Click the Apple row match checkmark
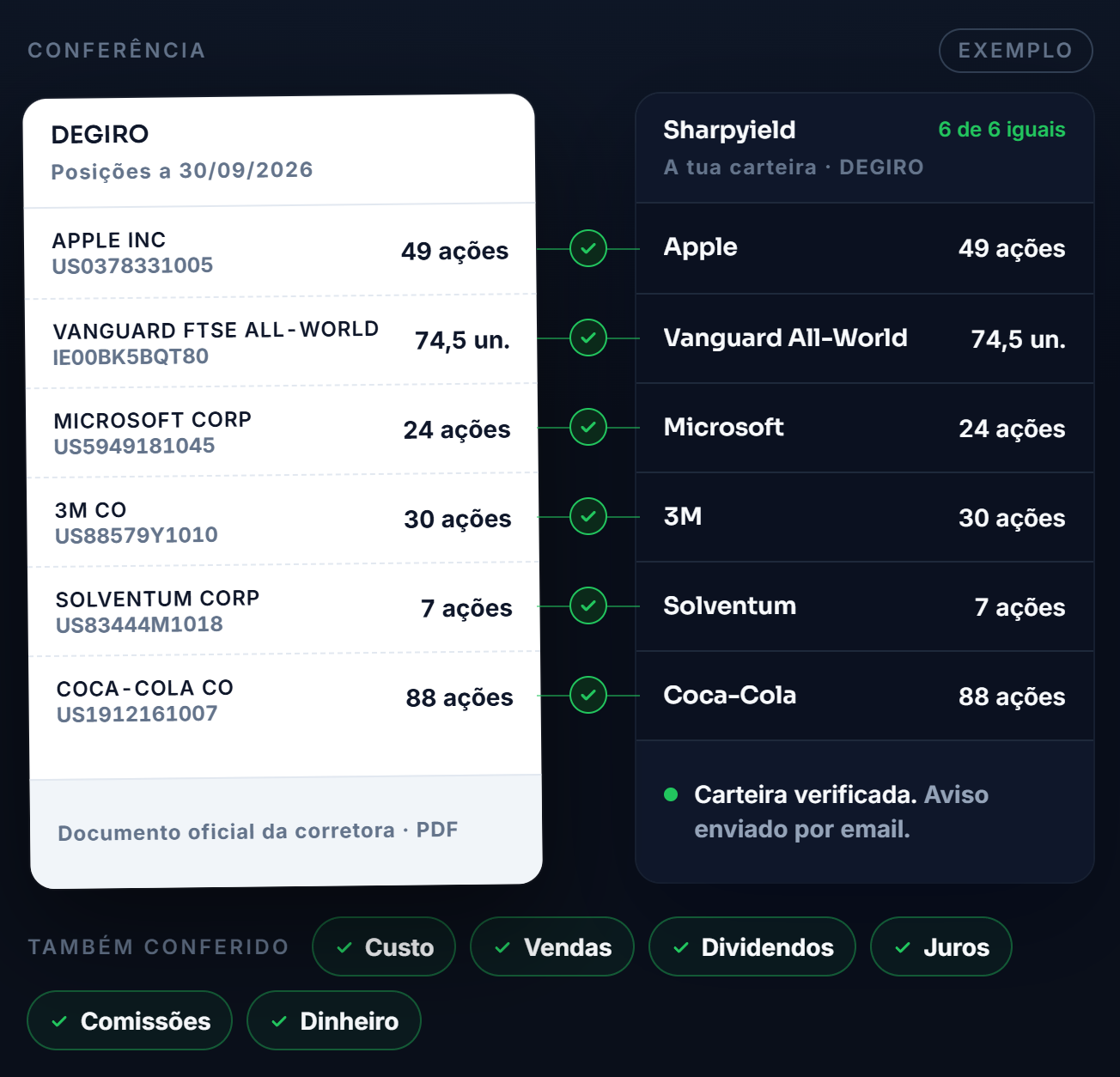Screen dimensions: 1120x1077 pos(588,248)
